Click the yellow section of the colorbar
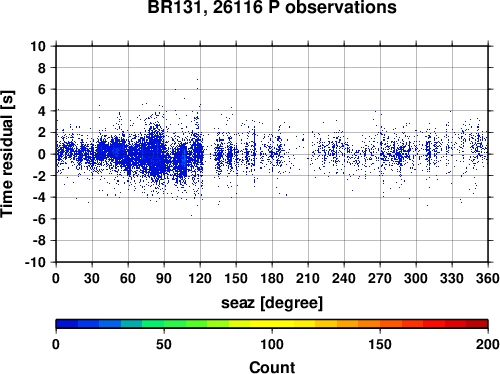The image size is (500, 374). [272, 324]
